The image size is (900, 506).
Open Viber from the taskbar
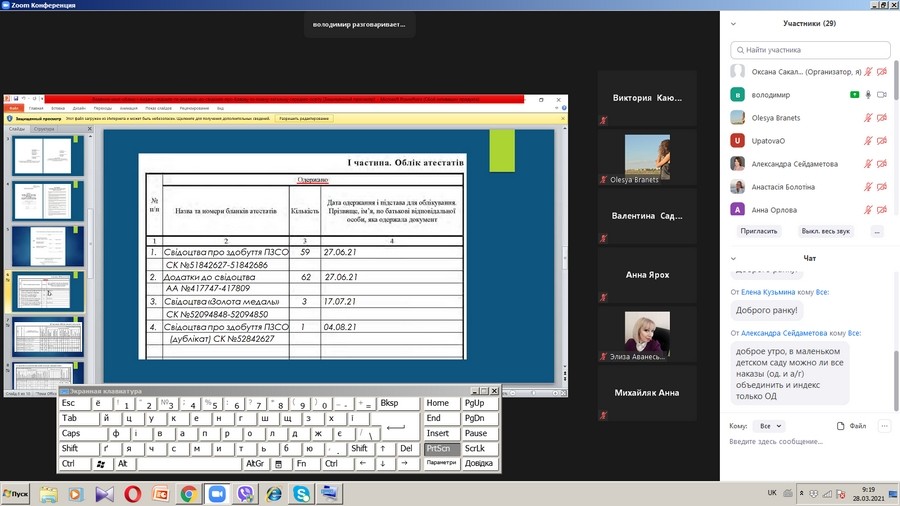(245, 494)
